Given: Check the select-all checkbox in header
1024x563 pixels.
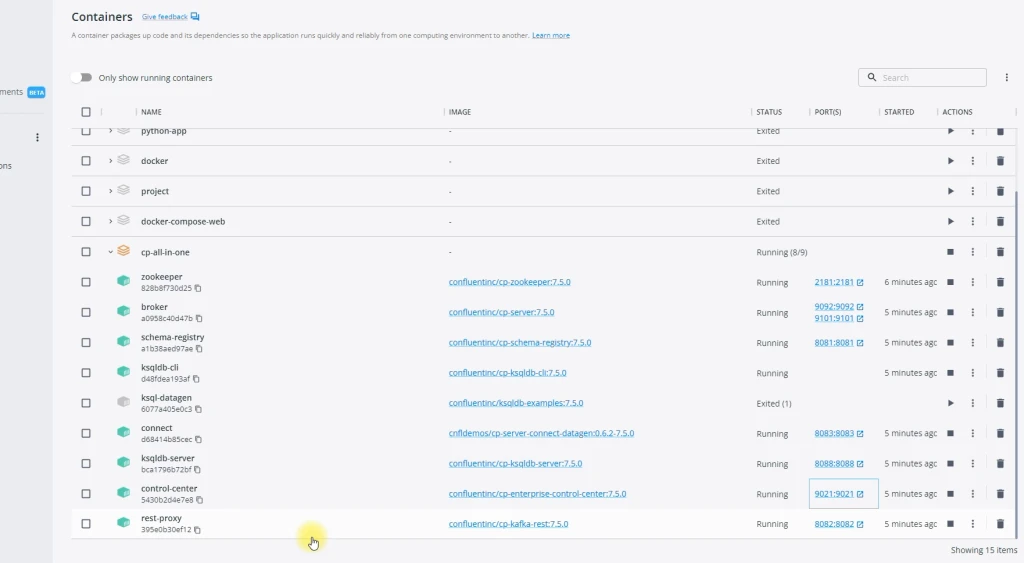Looking at the screenshot, I should (x=86, y=112).
